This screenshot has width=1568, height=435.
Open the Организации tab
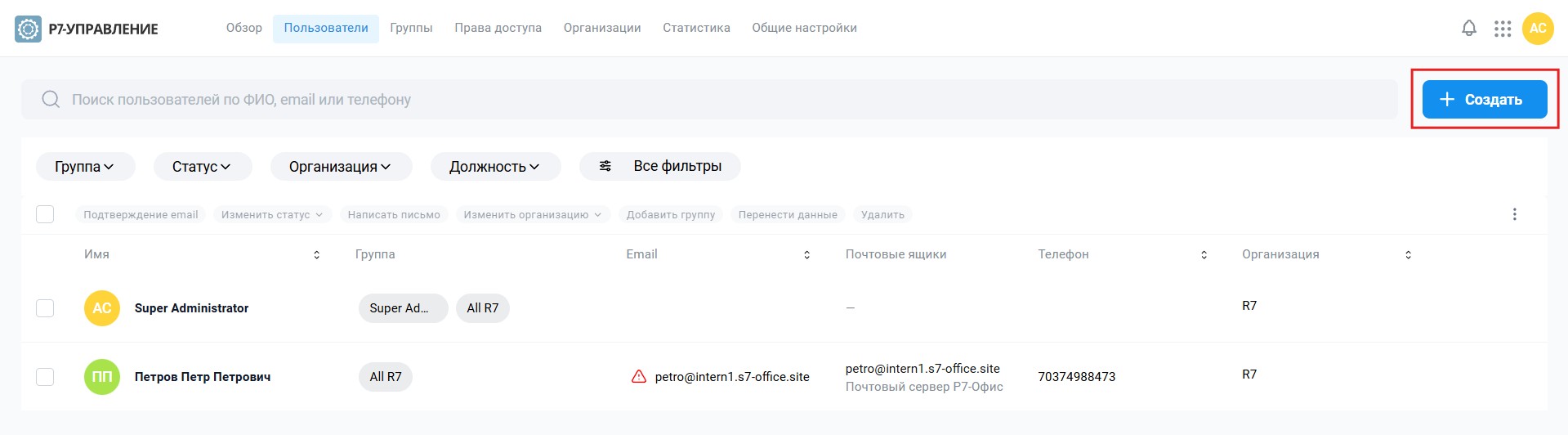pyautogui.click(x=602, y=28)
